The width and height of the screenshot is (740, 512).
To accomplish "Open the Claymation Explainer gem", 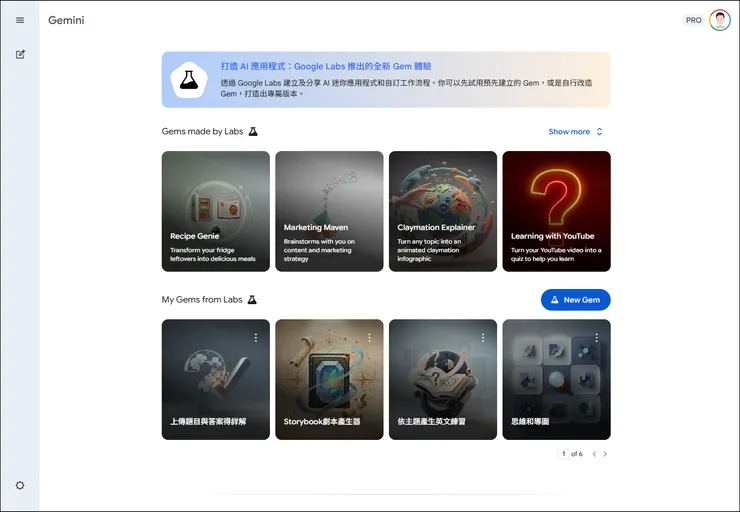I will click(443, 211).
